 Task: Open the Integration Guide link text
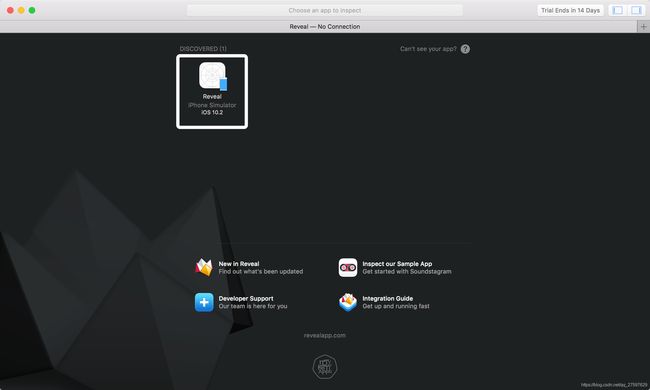(x=388, y=298)
